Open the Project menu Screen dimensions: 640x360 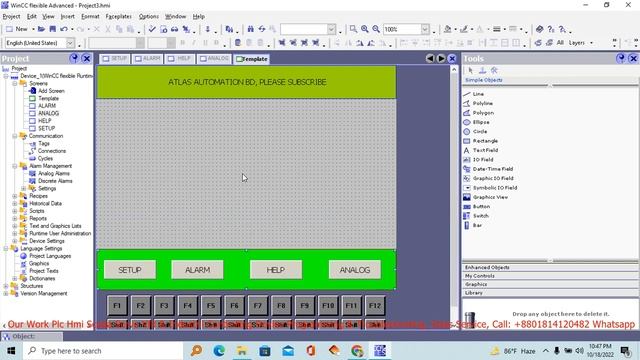coord(11,16)
